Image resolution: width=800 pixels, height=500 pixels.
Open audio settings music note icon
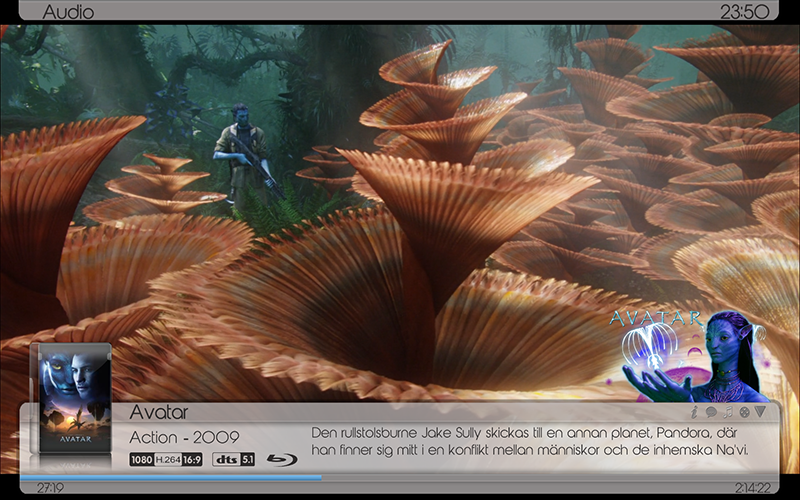click(728, 412)
